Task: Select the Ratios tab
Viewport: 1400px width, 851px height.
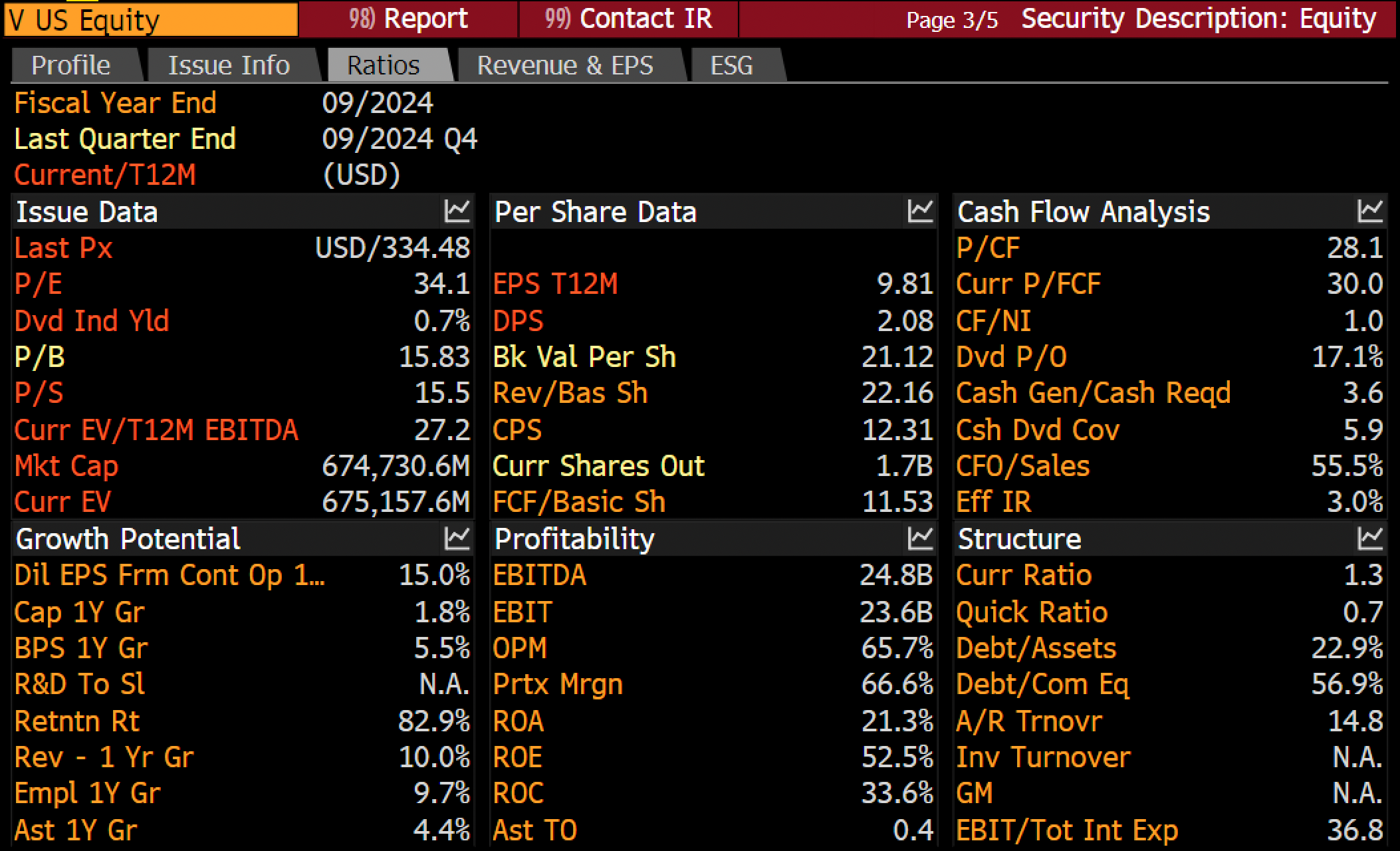Action: (x=384, y=65)
